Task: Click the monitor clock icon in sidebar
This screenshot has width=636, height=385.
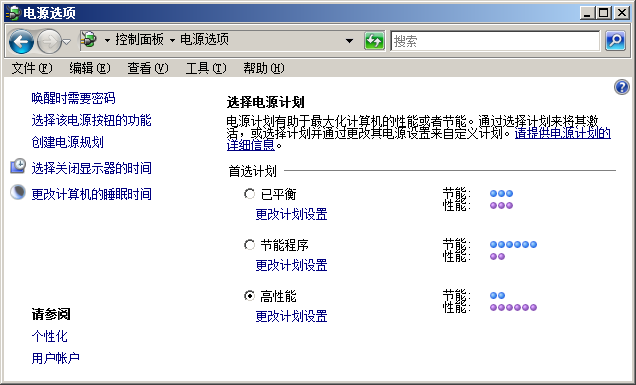Action: 18,166
